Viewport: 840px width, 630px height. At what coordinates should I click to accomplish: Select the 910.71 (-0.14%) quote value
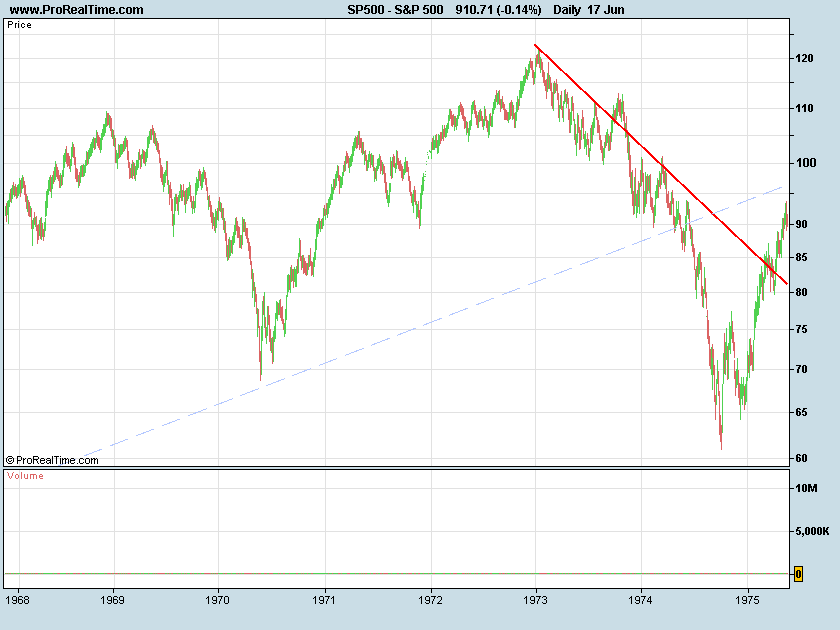pyautogui.click(x=498, y=10)
